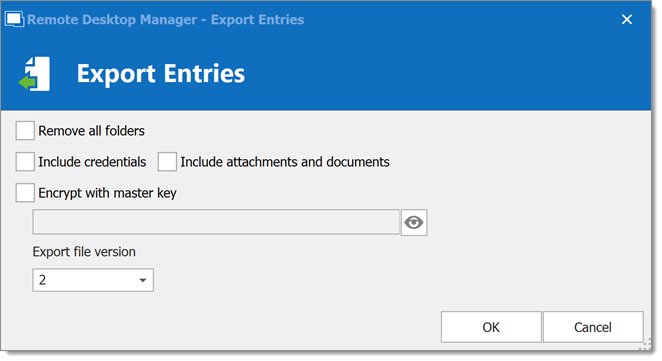This screenshot has width=662, height=361.
Task: Click the "Remove all folders" label text
Action: point(92,131)
